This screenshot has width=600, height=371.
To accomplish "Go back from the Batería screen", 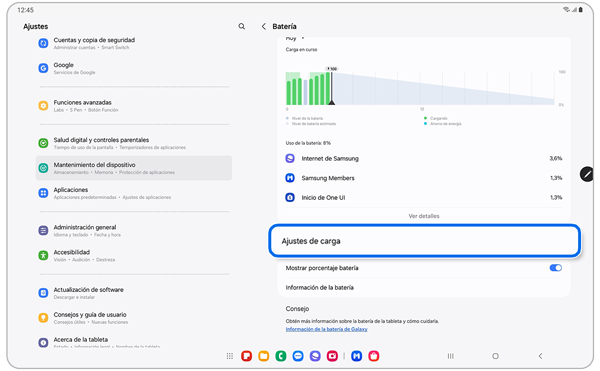I will tap(264, 26).
